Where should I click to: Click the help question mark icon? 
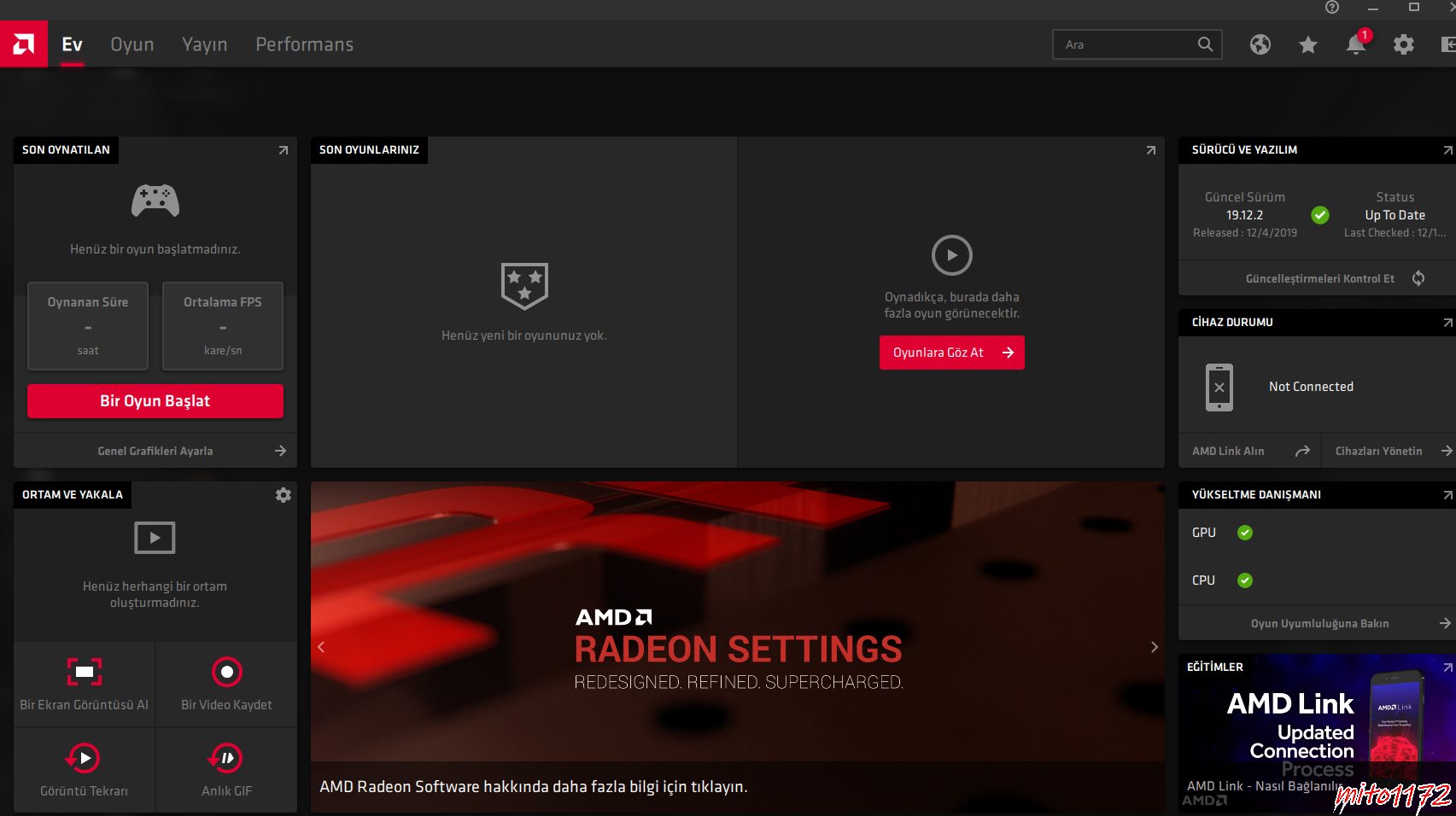pyautogui.click(x=1332, y=7)
